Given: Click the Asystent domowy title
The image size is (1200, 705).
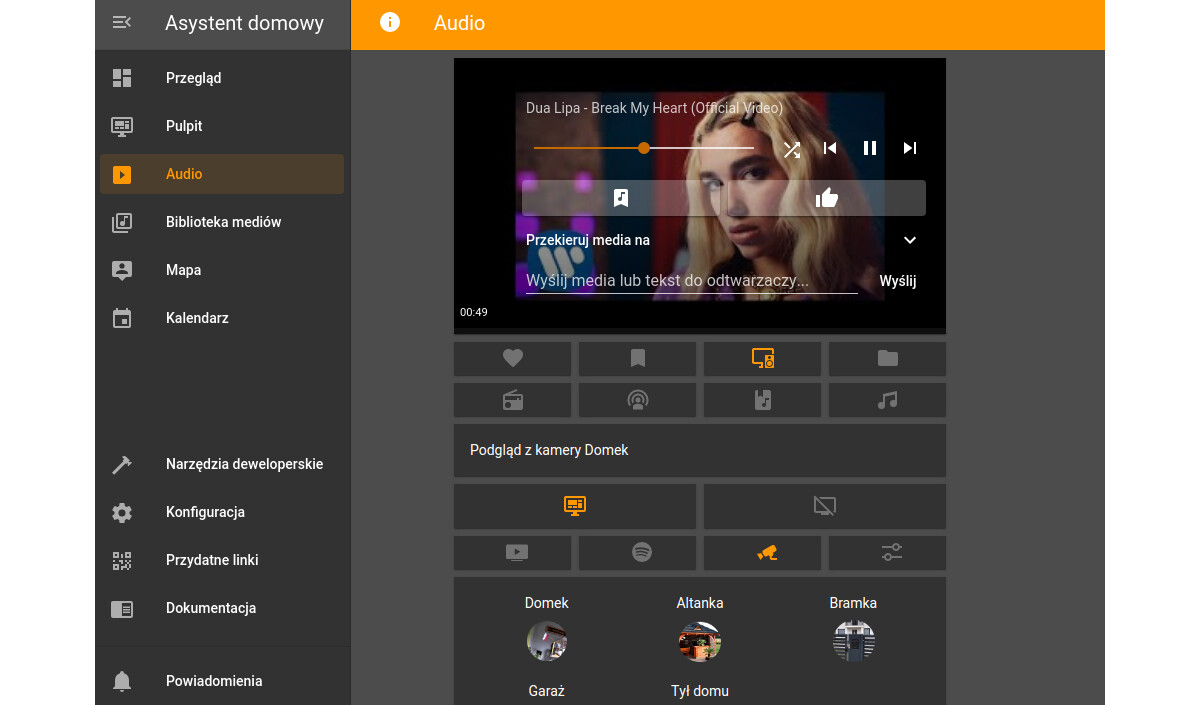Looking at the screenshot, I should coord(245,23).
